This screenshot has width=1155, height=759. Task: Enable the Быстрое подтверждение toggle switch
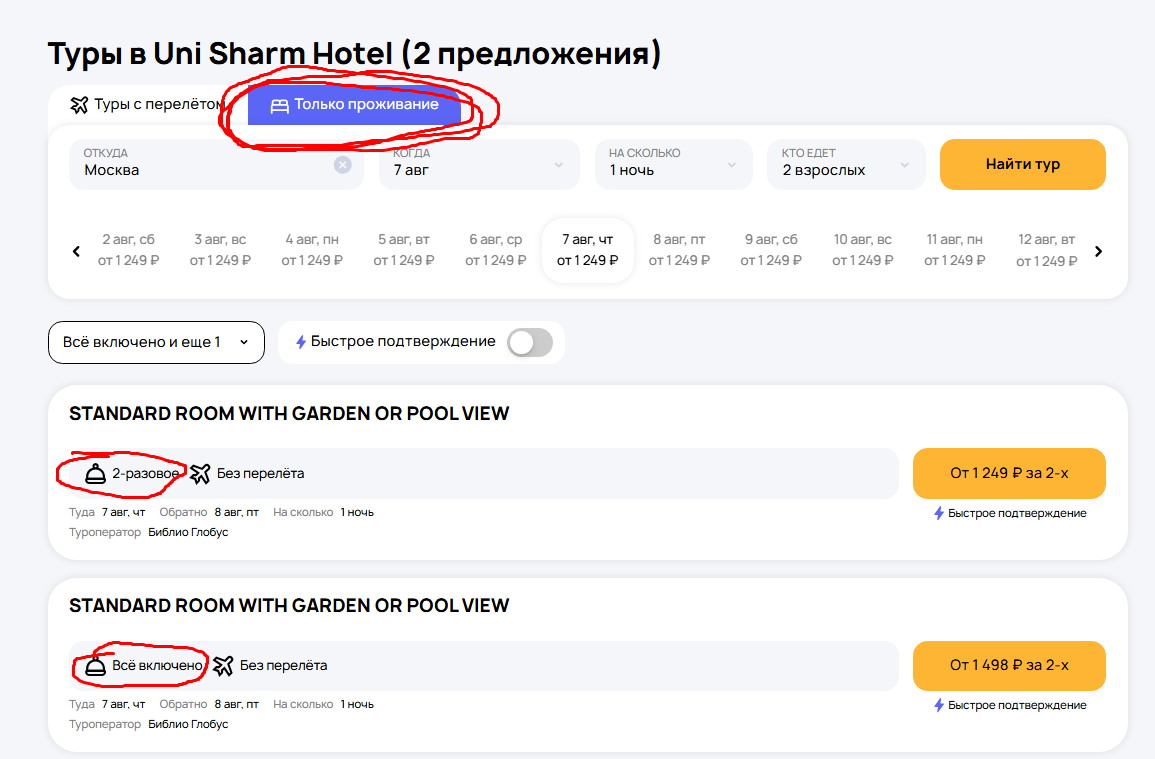click(x=529, y=342)
